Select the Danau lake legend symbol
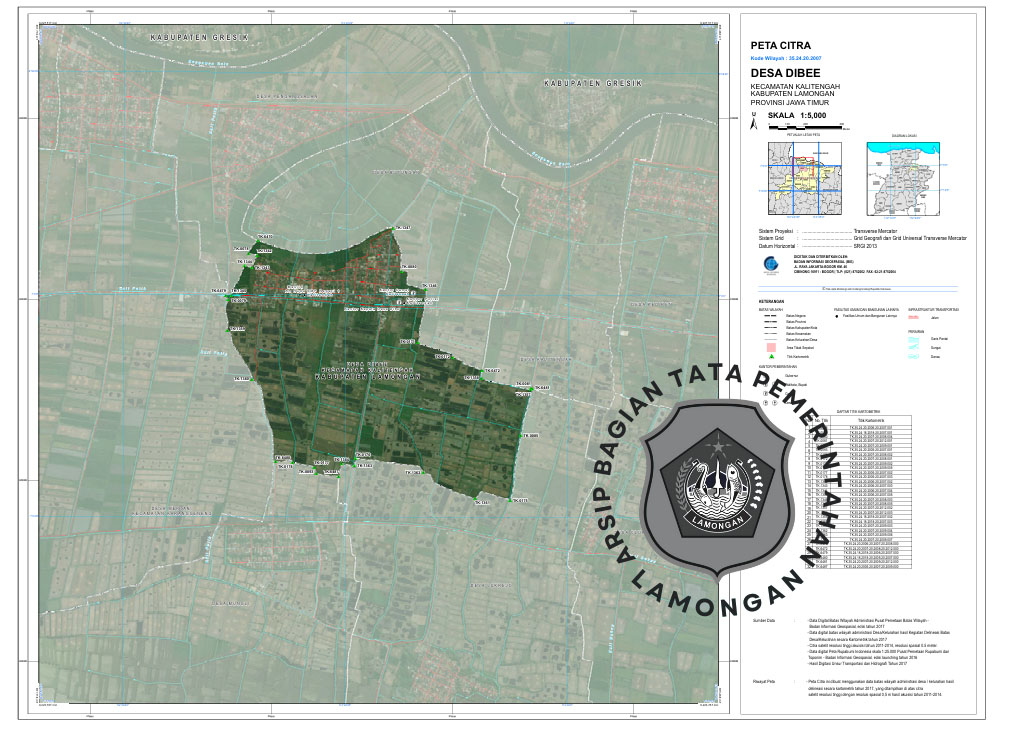 (913, 357)
